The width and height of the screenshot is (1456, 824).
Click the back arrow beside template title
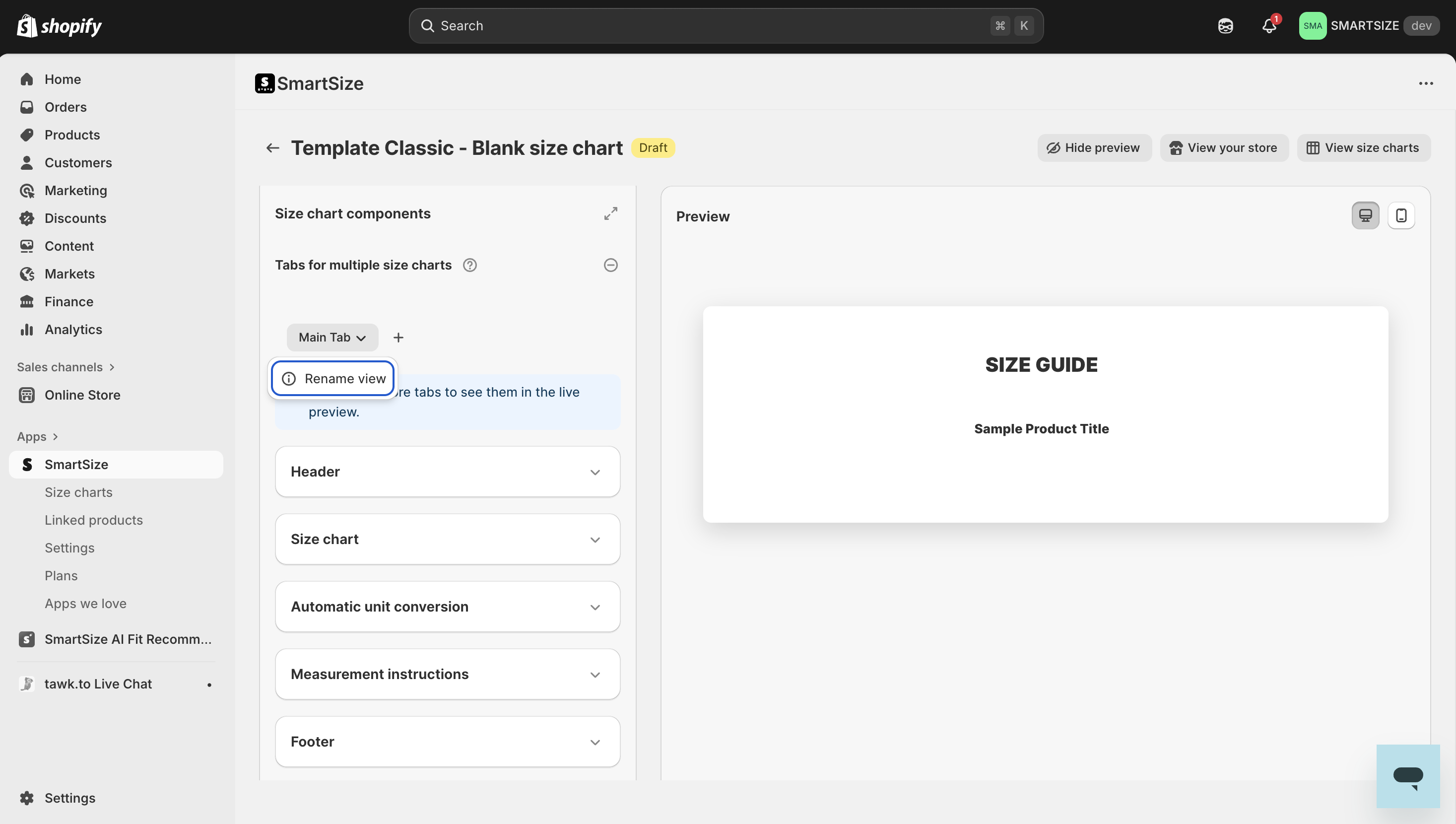click(272, 148)
